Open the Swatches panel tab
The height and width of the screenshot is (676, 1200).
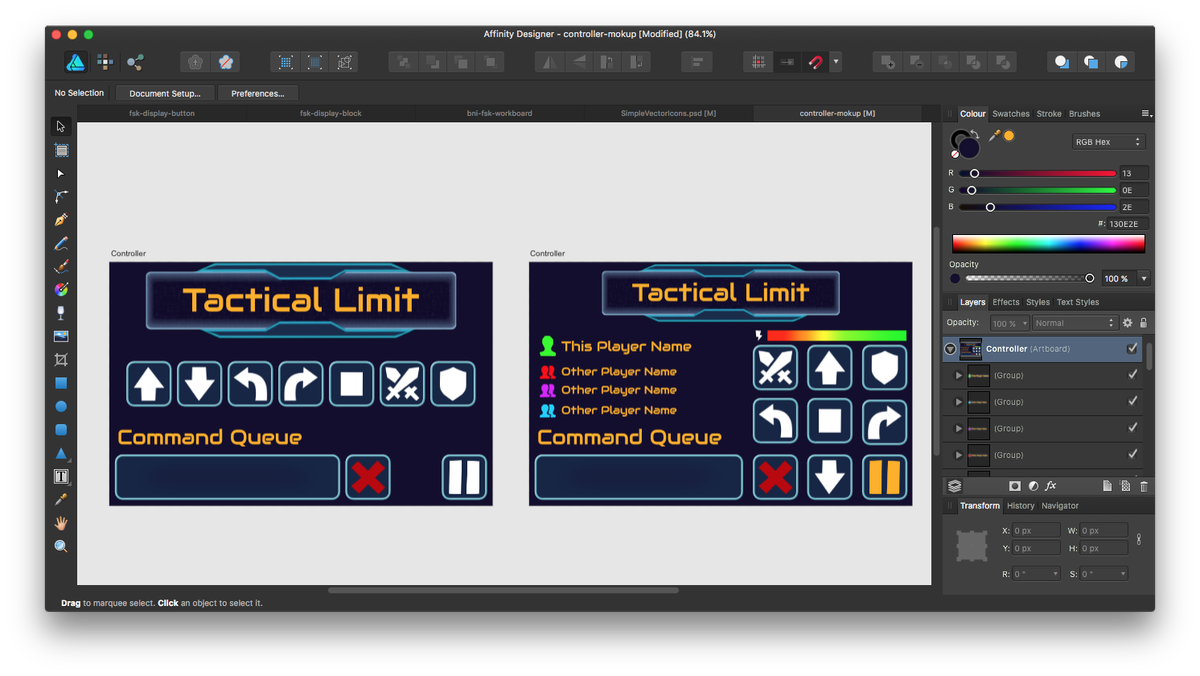click(x=1011, y=114)
